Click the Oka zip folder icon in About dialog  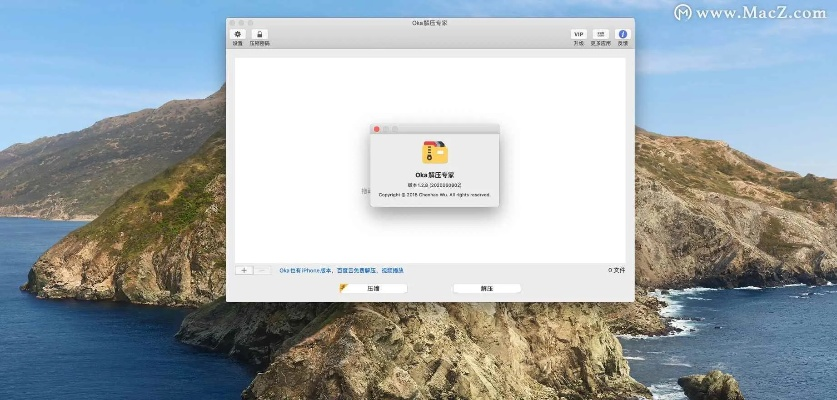[435, 152]
